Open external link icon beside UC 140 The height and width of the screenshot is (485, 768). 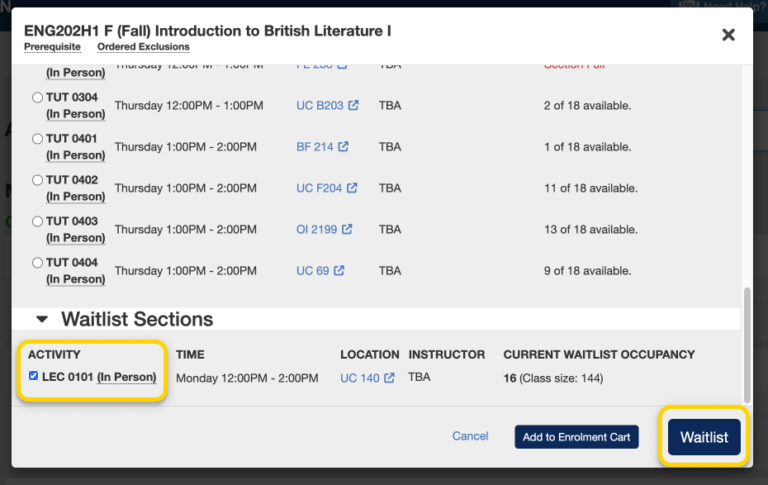[x=389, y=378]
